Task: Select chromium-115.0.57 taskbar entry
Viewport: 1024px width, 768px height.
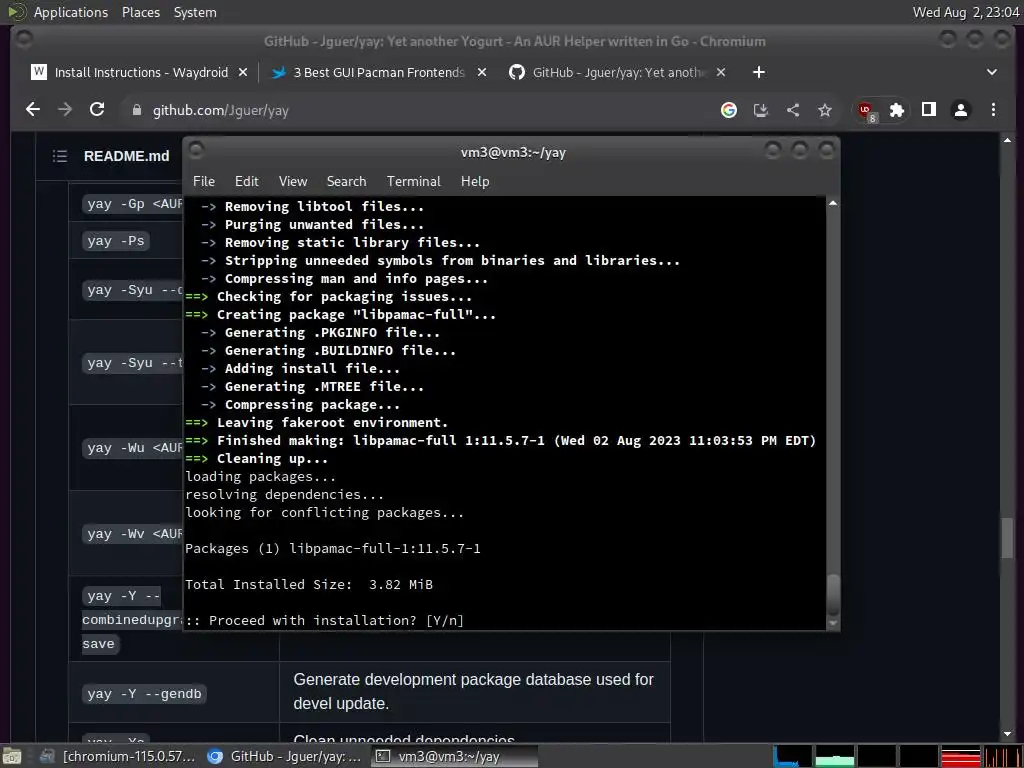Action: click(x=118, y=756)
